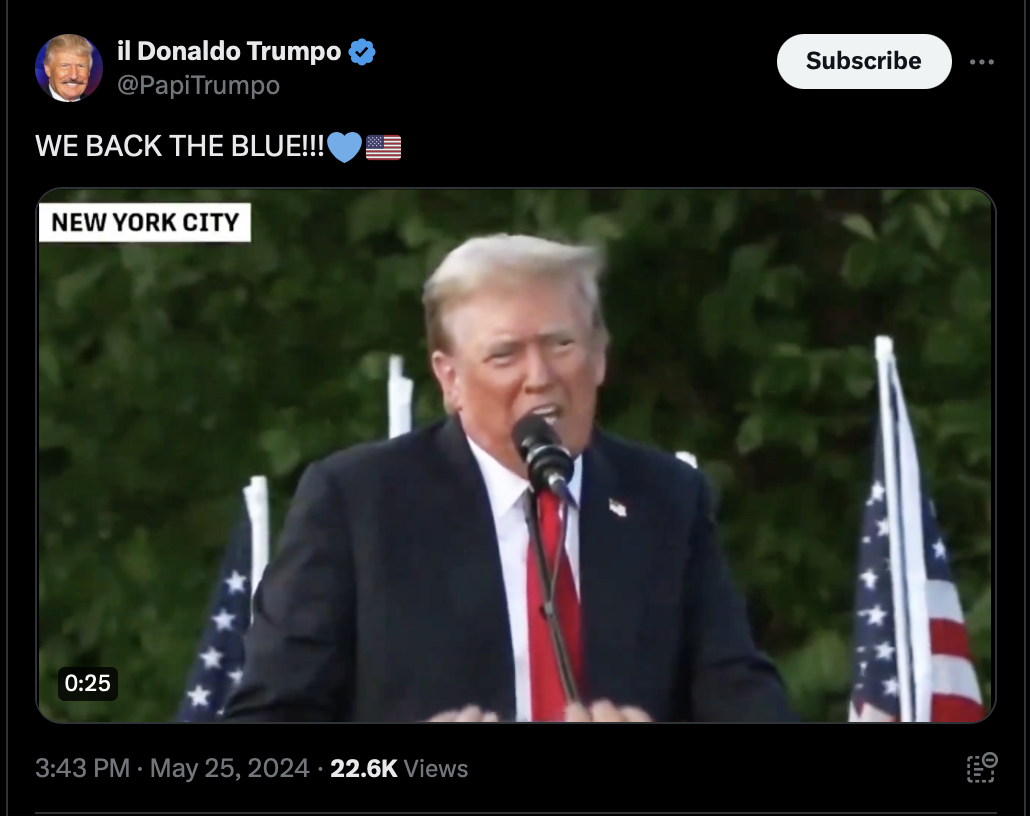Click the microphone shown in the video
Viewport: 1030px width, 816px height.
(543, 453)
